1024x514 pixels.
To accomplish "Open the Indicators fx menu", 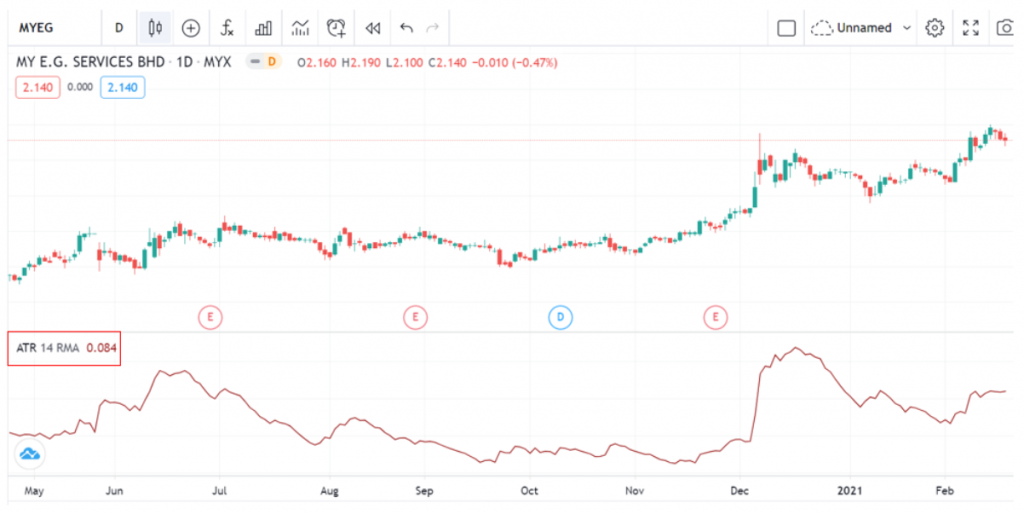I will [x=227, y=28].
